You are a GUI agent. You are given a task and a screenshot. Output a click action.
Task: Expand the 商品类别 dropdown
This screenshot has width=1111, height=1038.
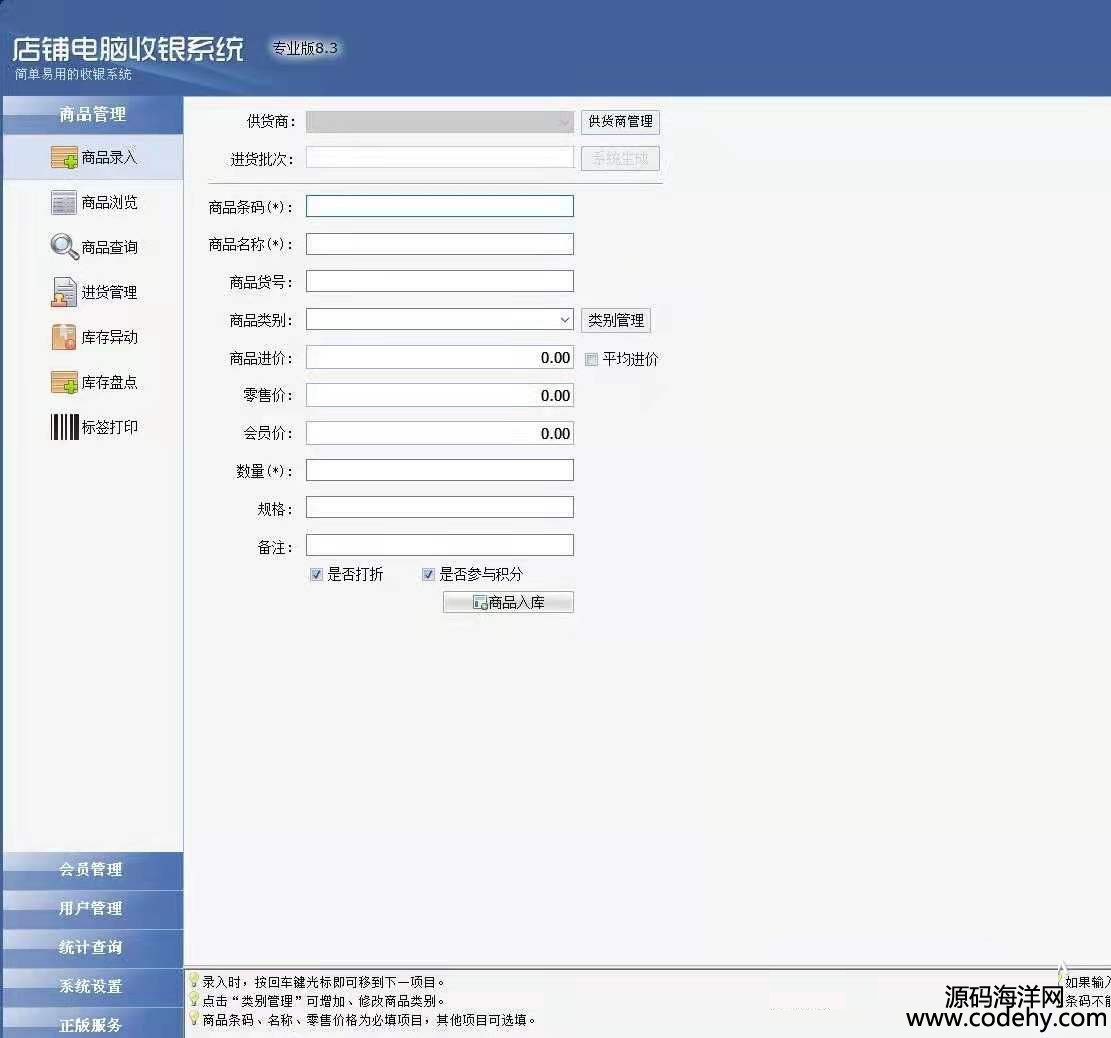tap(565, 320)
